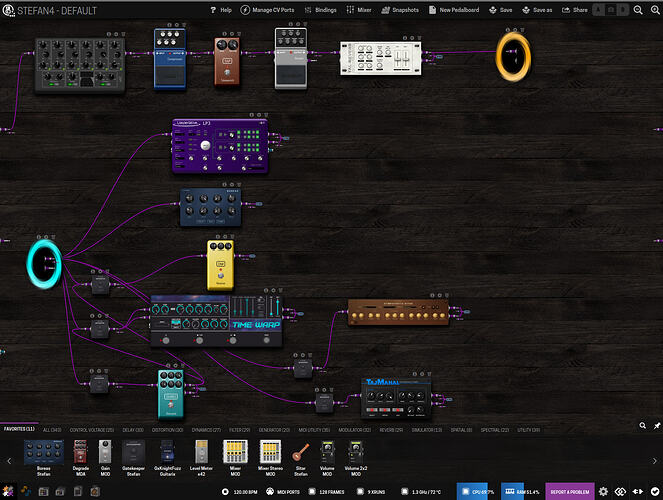
Task: Switch to the Filter plugin tab
Action: coord(239,429)
